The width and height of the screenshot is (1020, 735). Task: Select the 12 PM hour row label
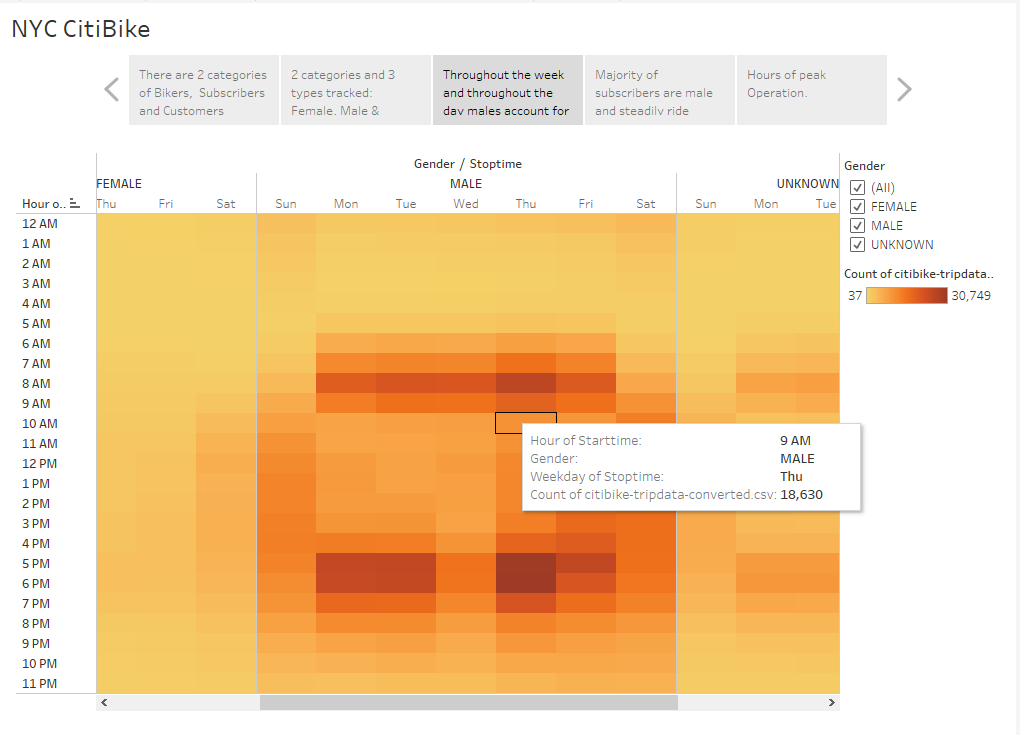[x=39, y=464]
